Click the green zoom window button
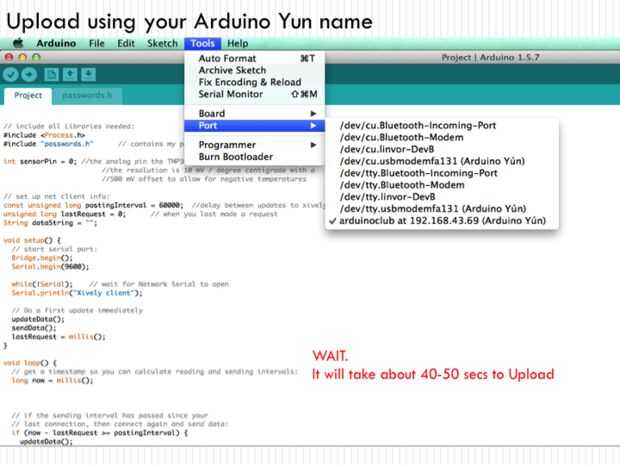The width and height of the screenshot is (620, 465). (x=36, y=57)
